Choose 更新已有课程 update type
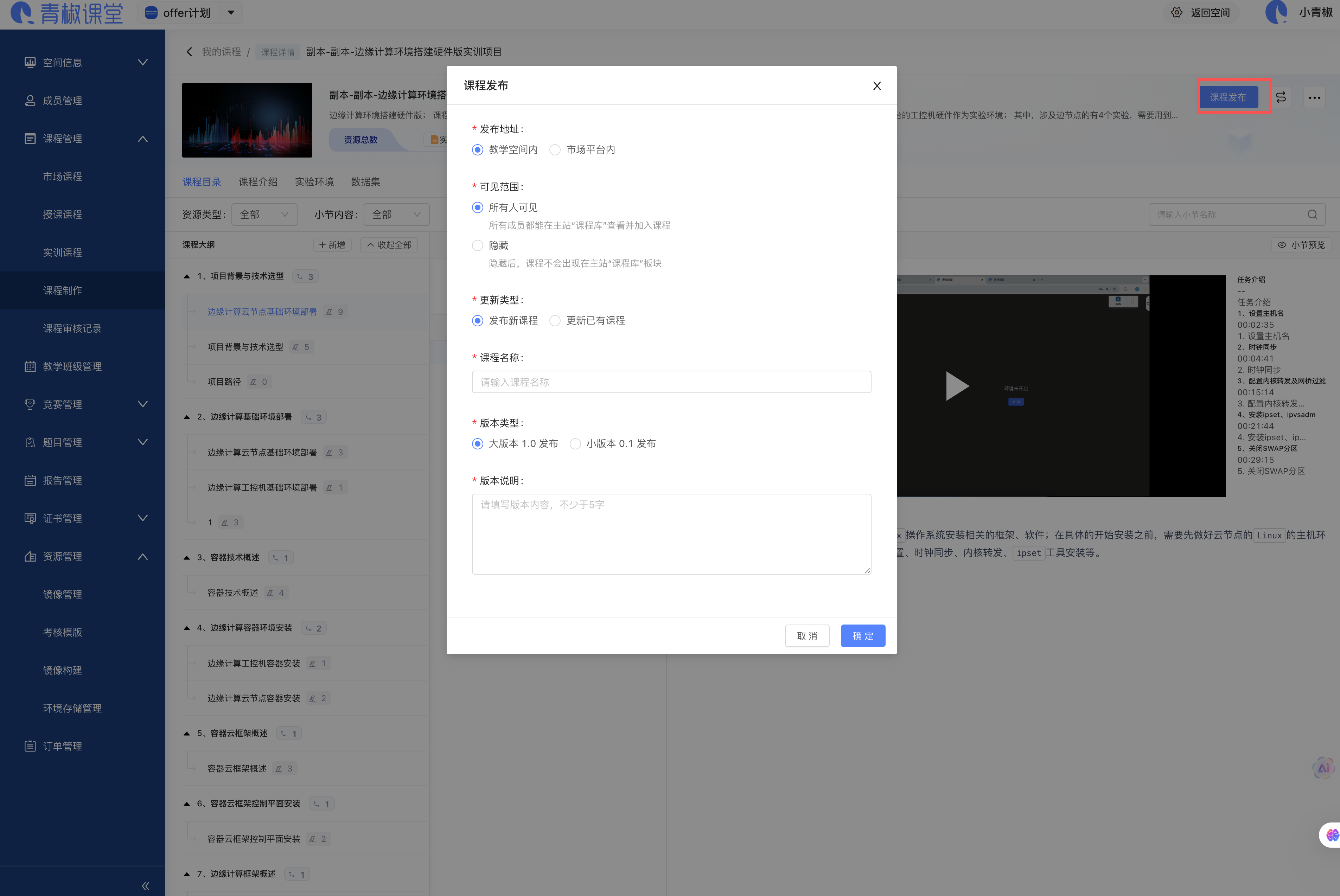 [554, 321]
